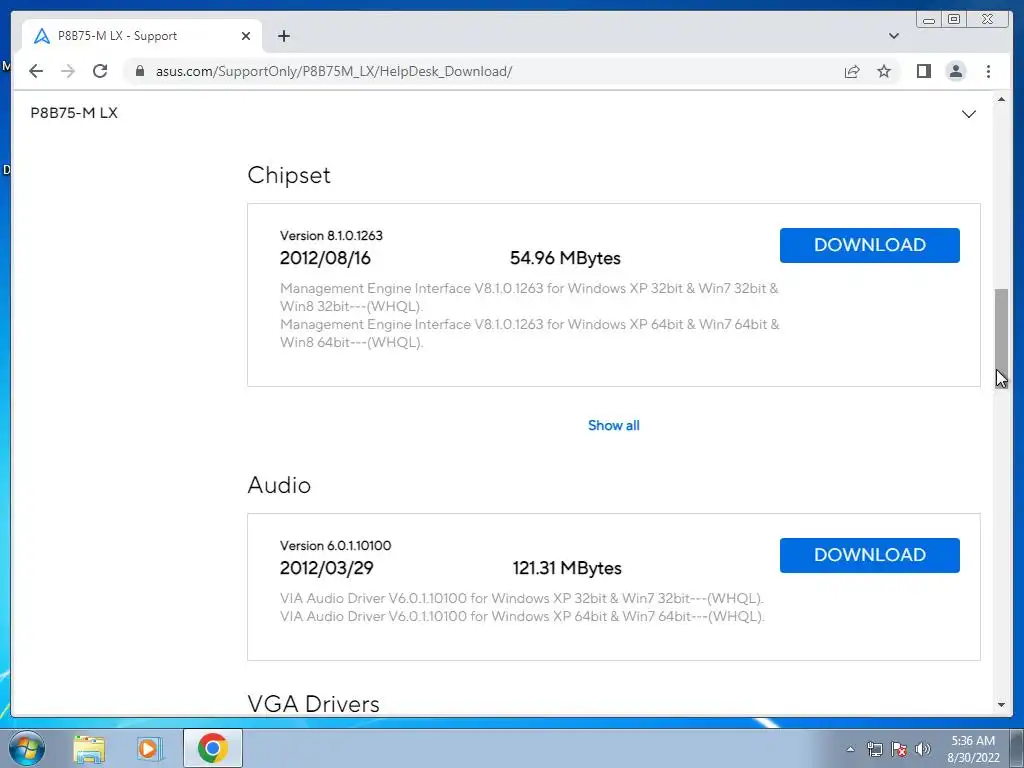Viewport: 1024px width, 768px height.
Task: Expand the P8B75-M LX header chevron
Action: coord(968,114)
